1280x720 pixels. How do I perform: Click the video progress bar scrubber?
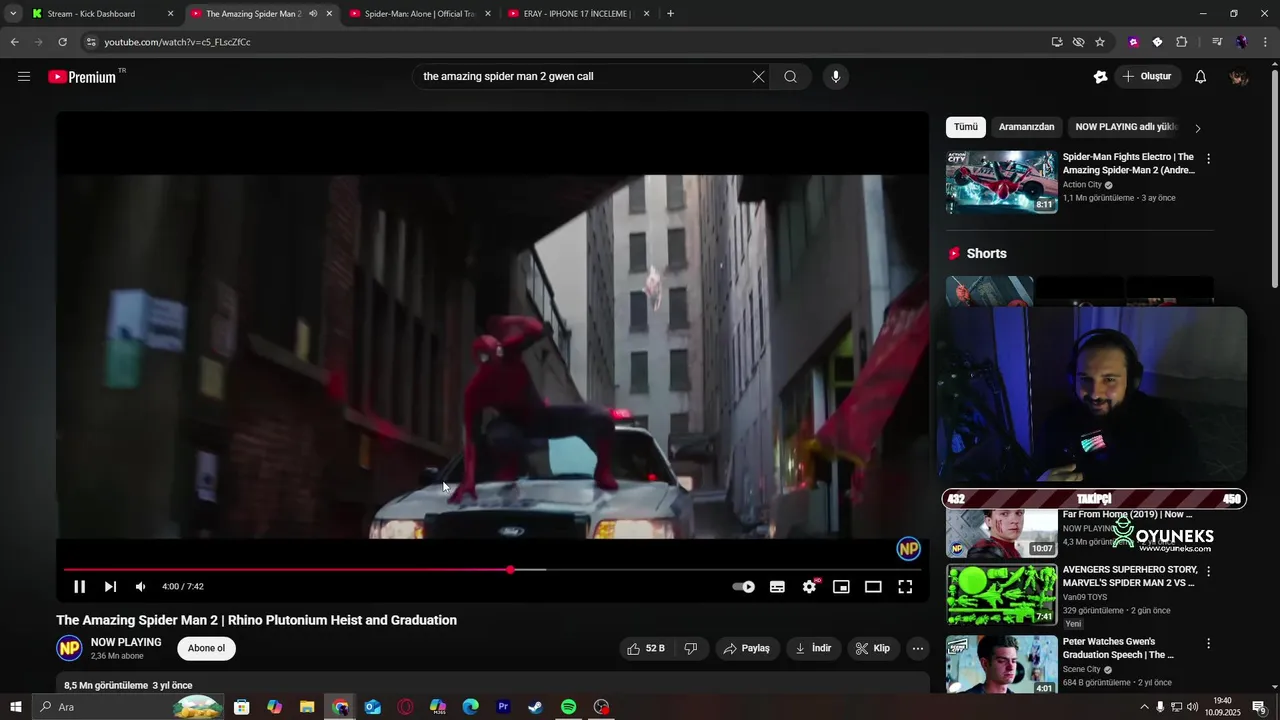tap(510, 570)
